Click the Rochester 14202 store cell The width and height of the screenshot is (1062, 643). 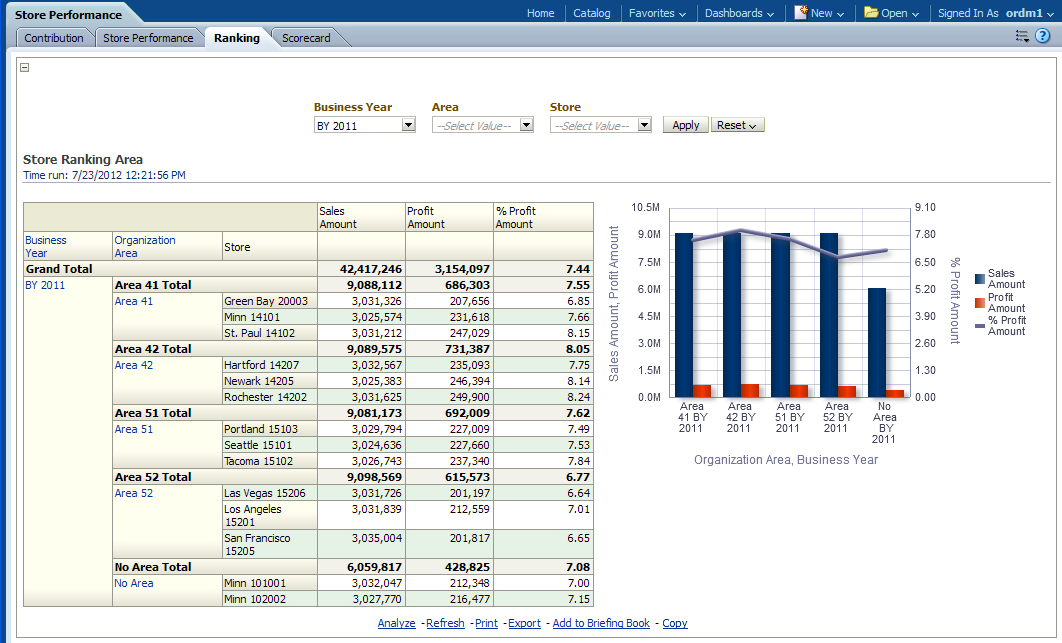click(270, 396)
